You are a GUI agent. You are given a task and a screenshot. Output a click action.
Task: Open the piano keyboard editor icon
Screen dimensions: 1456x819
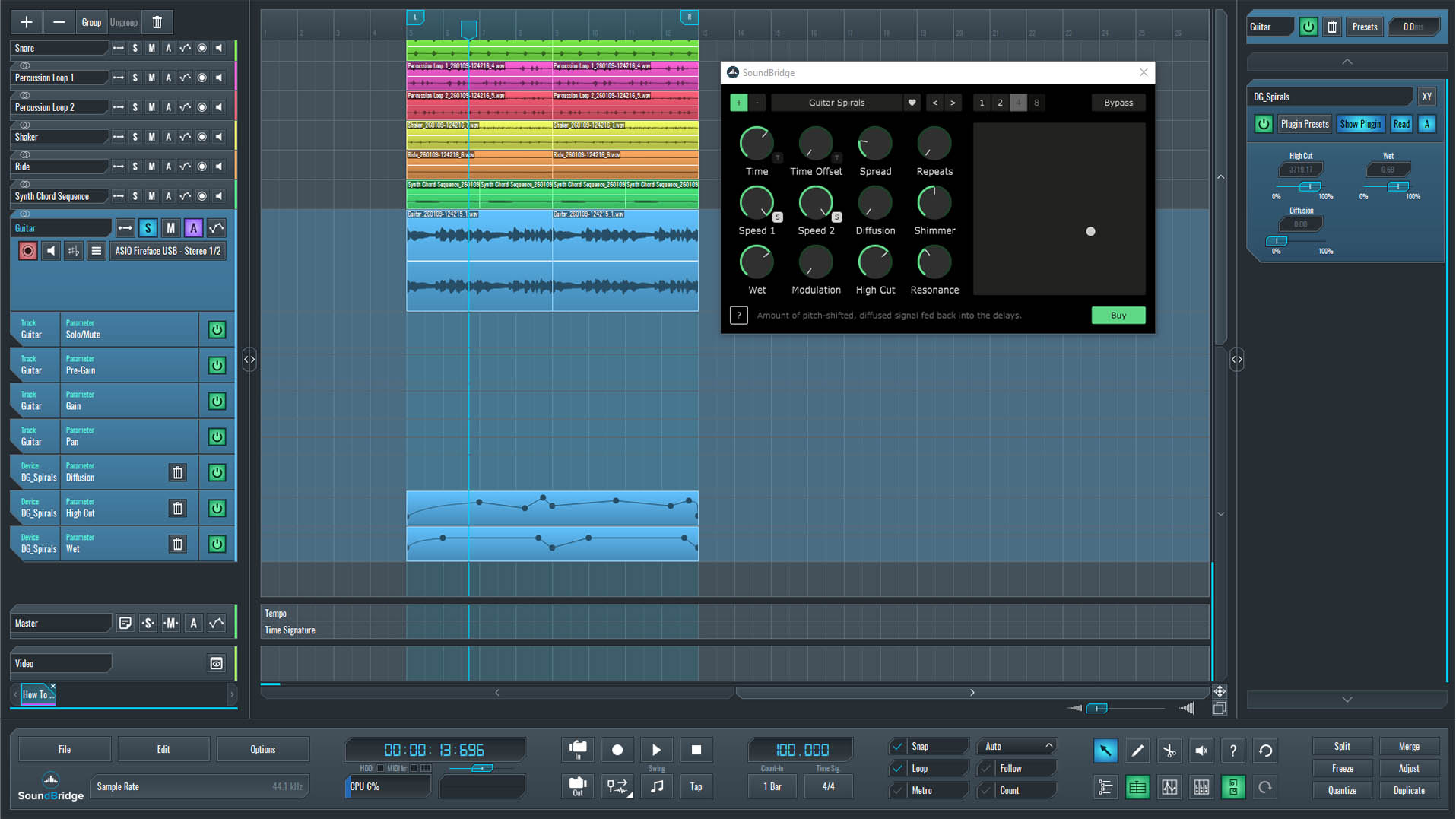[x=1201, y=788]
